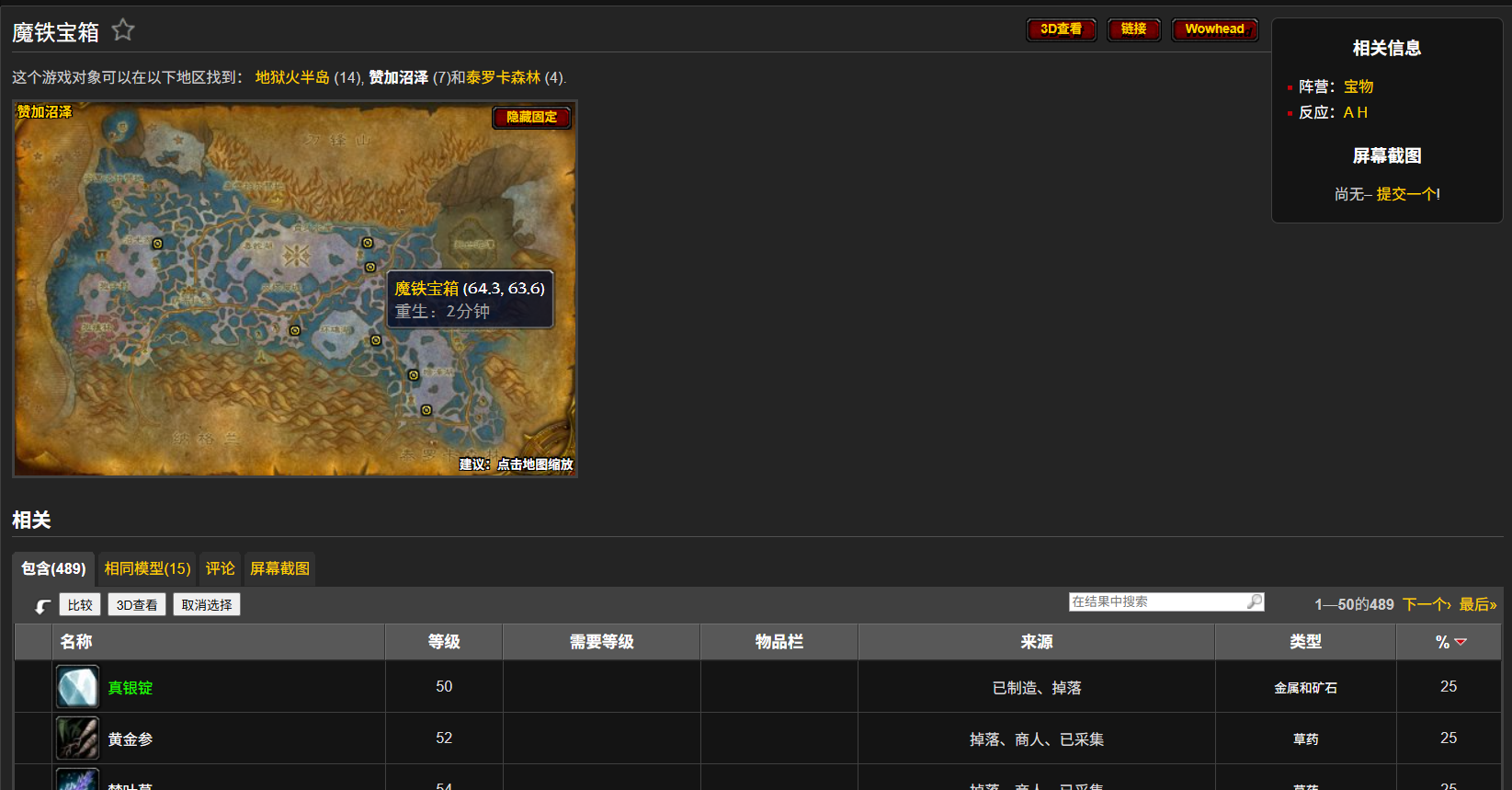Click the 宝物 faction link
This screenshot has height=790, width=1512.
[1359, 86]
